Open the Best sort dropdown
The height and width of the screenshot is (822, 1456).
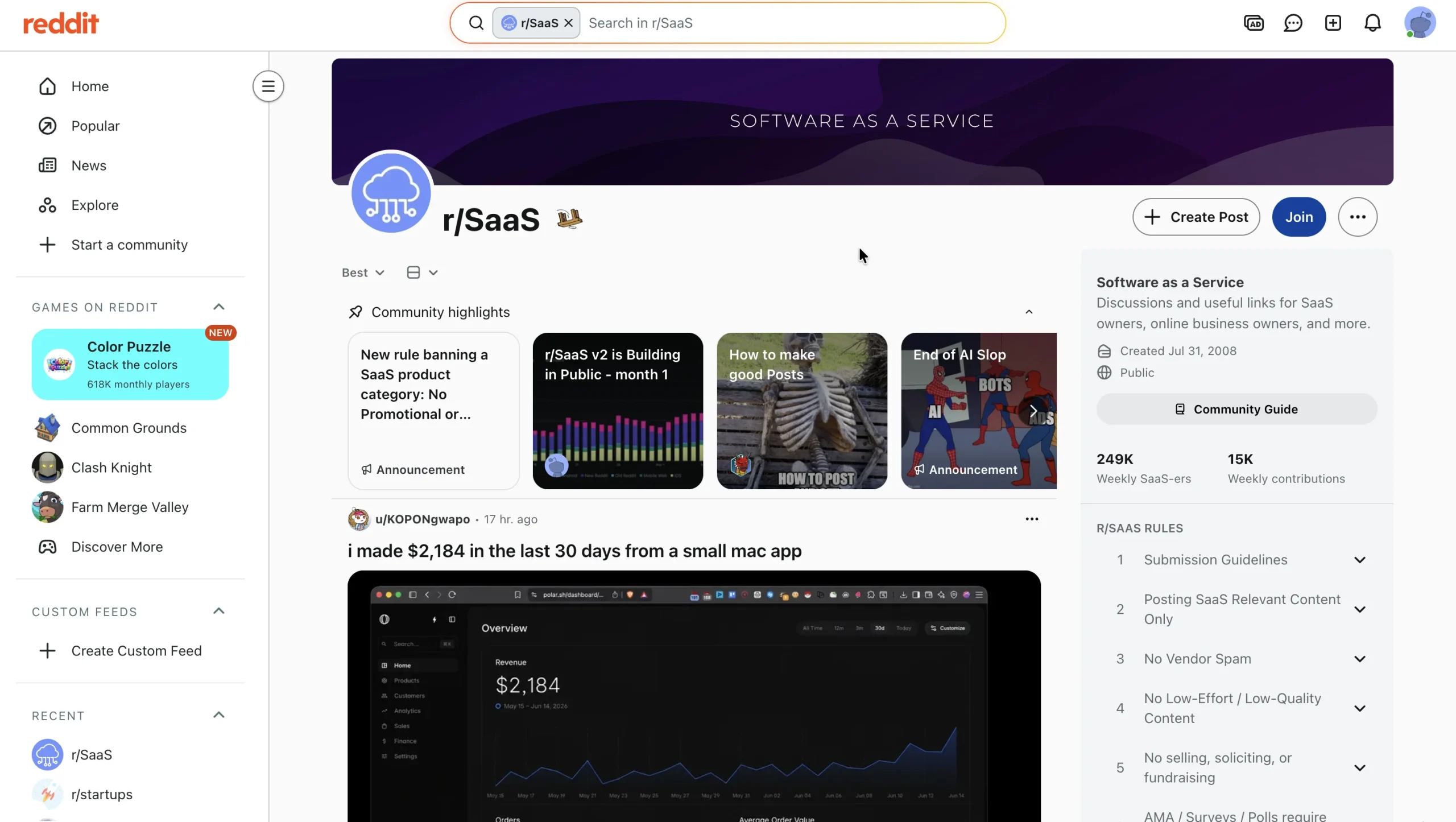pyautogui.click(x=363, y=272)
